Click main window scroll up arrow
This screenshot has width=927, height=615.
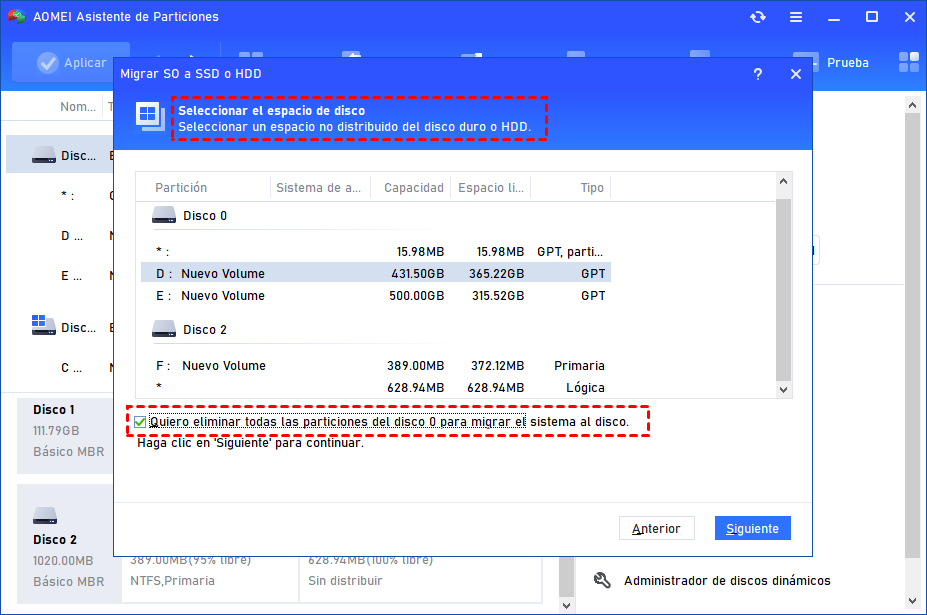912,105
